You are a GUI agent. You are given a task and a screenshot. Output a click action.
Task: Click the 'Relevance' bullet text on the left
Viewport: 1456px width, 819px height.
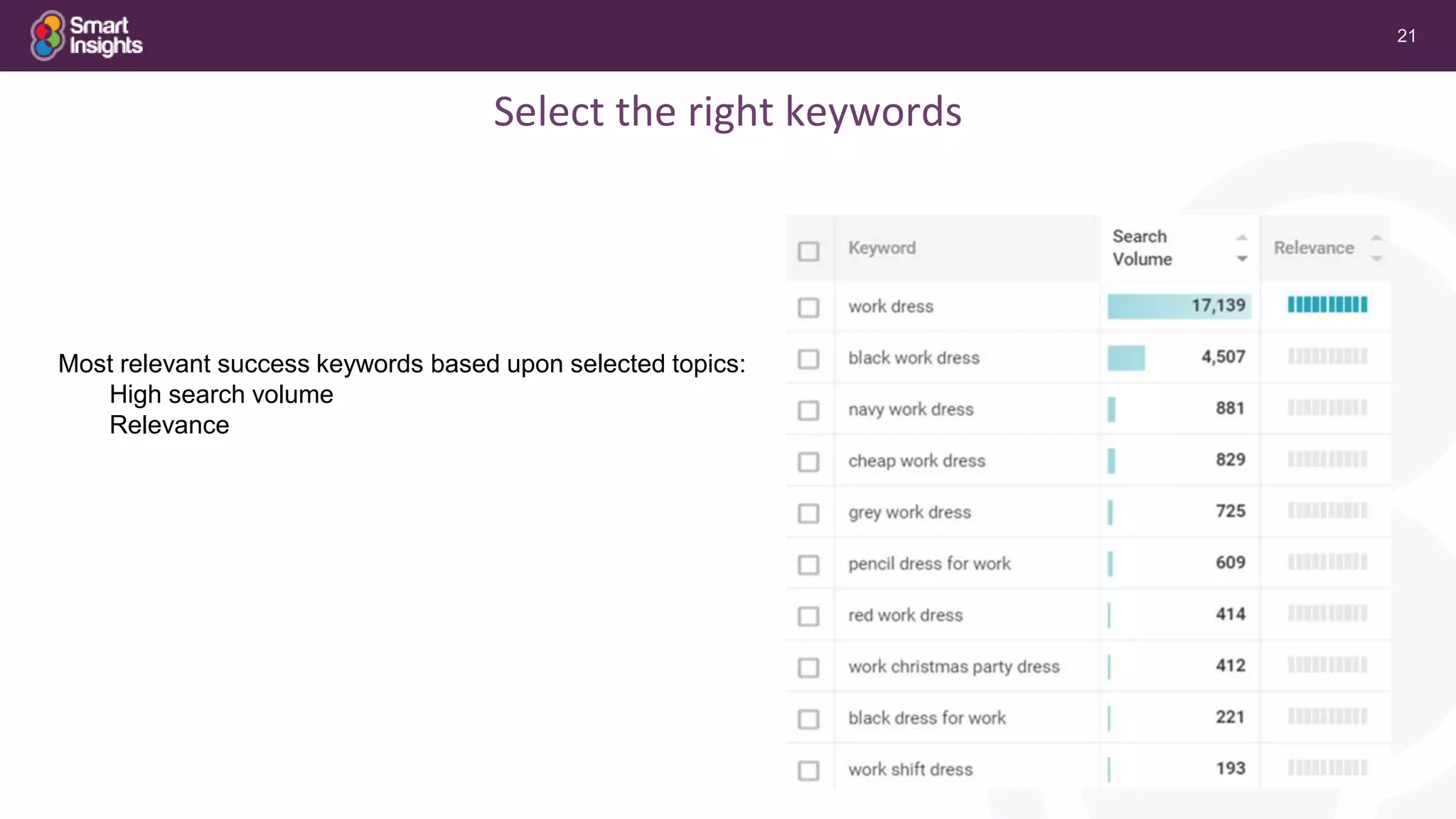(x=169, y=425)
